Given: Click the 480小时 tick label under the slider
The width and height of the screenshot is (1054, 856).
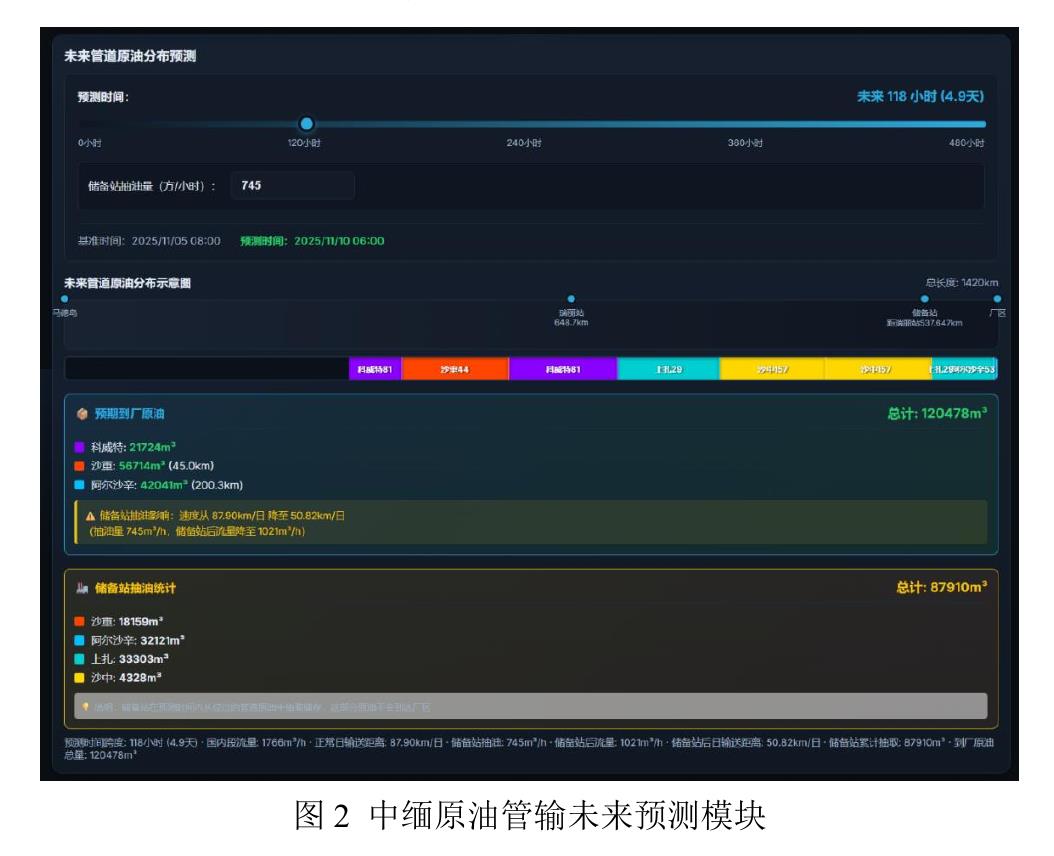Looking at the screenshot, I should (967, 143).
